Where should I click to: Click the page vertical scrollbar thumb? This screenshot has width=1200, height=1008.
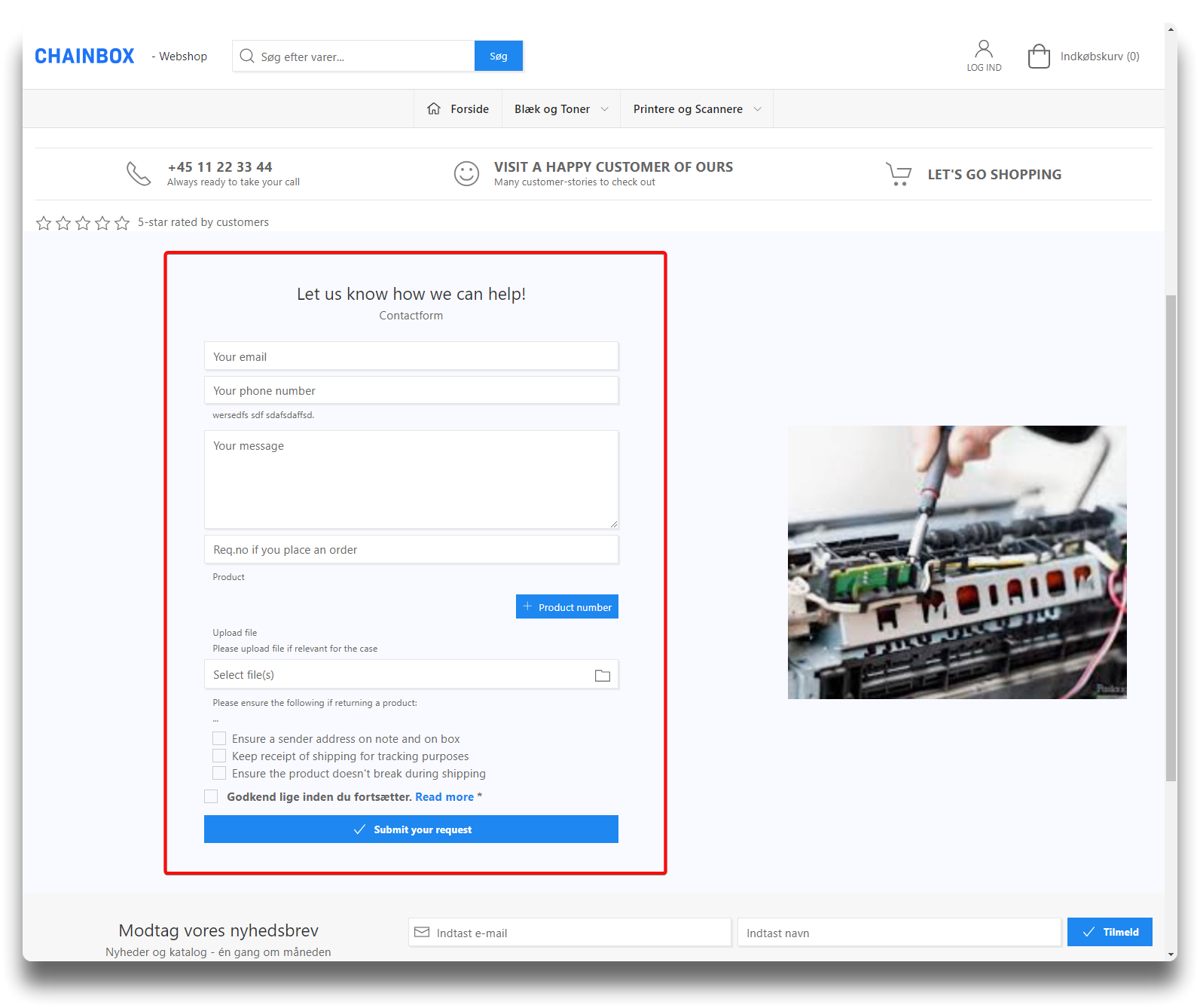coord(1171,538)
